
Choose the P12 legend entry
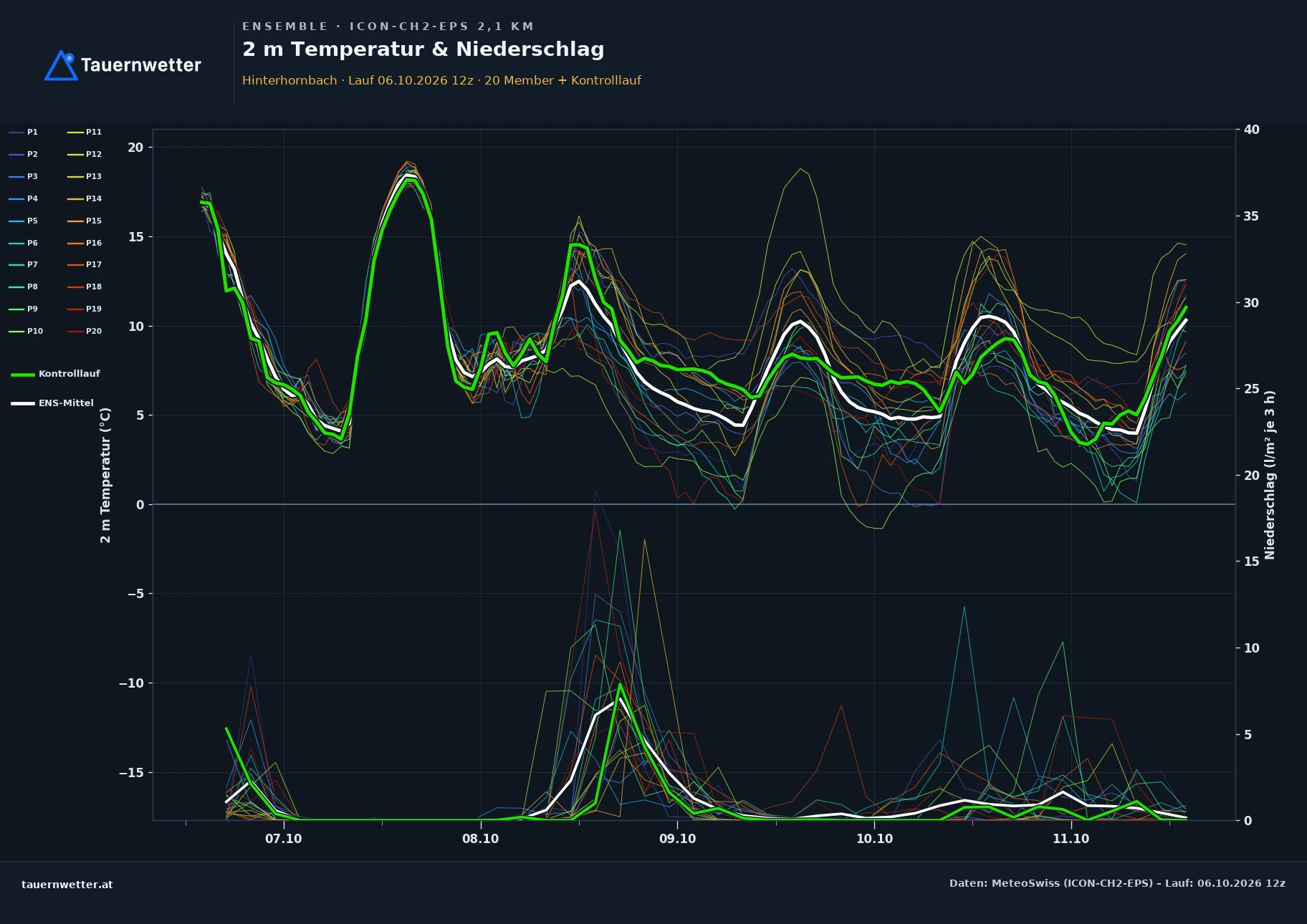[x=85, y=154]
